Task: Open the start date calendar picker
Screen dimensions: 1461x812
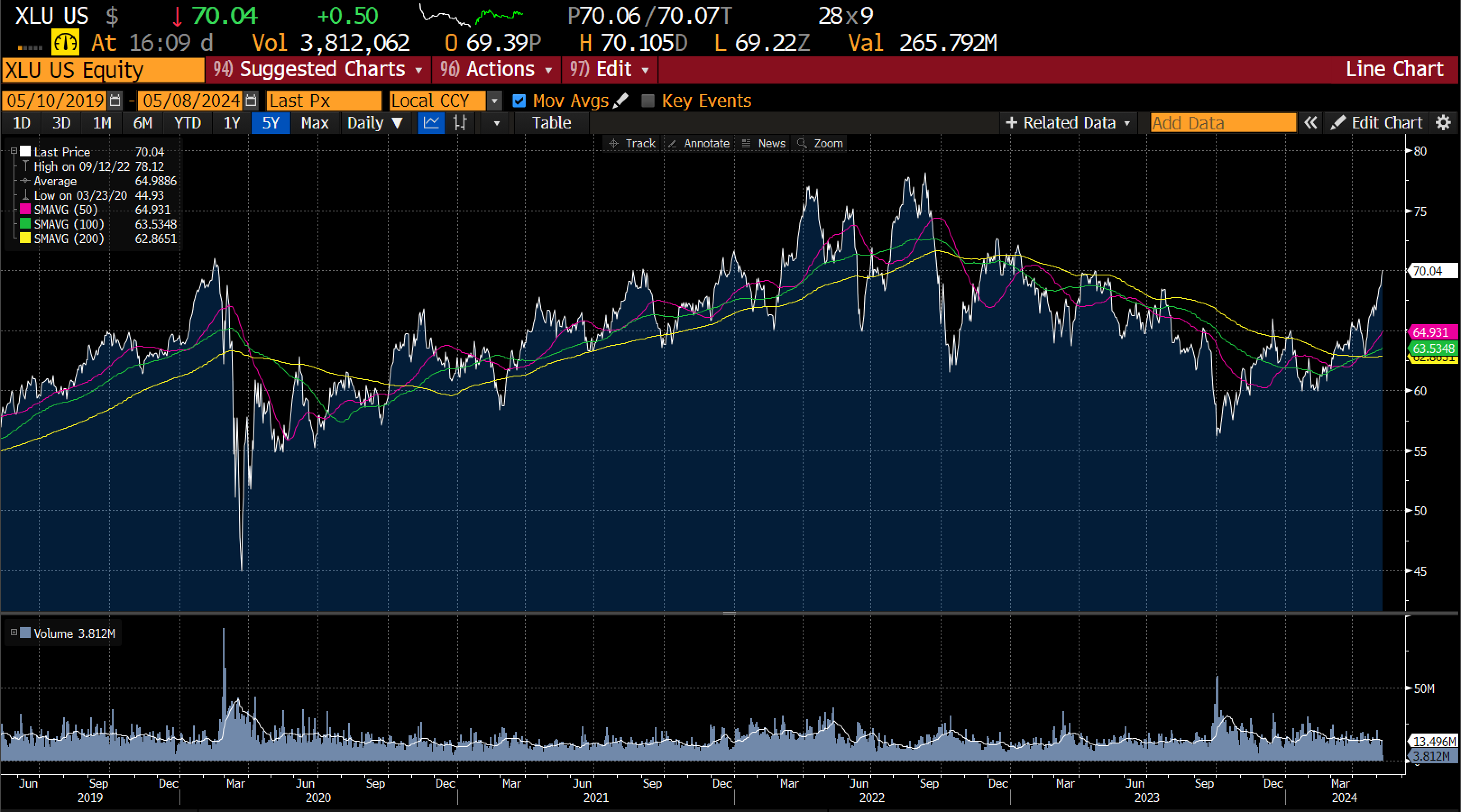Action: click(x=115, y=101)
